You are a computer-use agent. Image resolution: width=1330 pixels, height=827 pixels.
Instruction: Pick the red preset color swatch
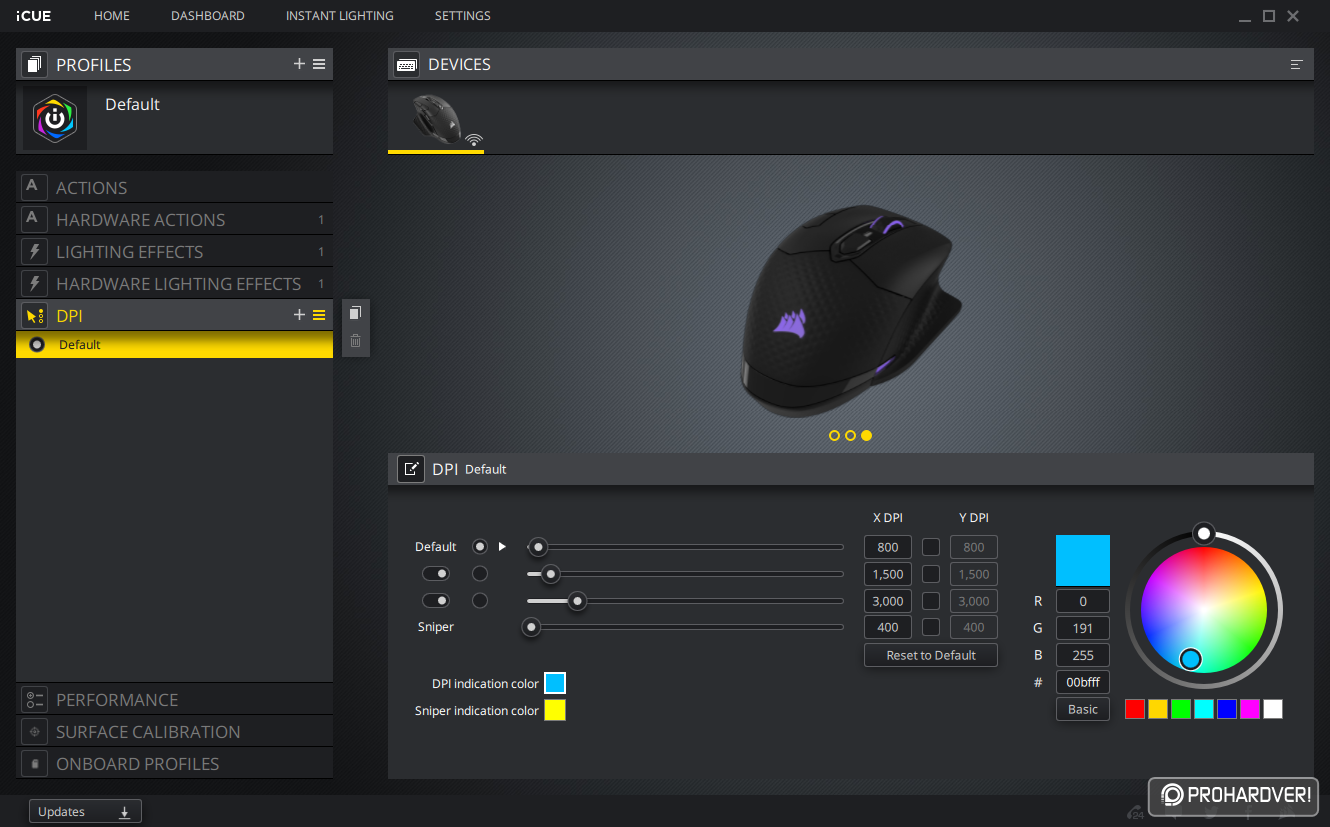pos(1135,709)
